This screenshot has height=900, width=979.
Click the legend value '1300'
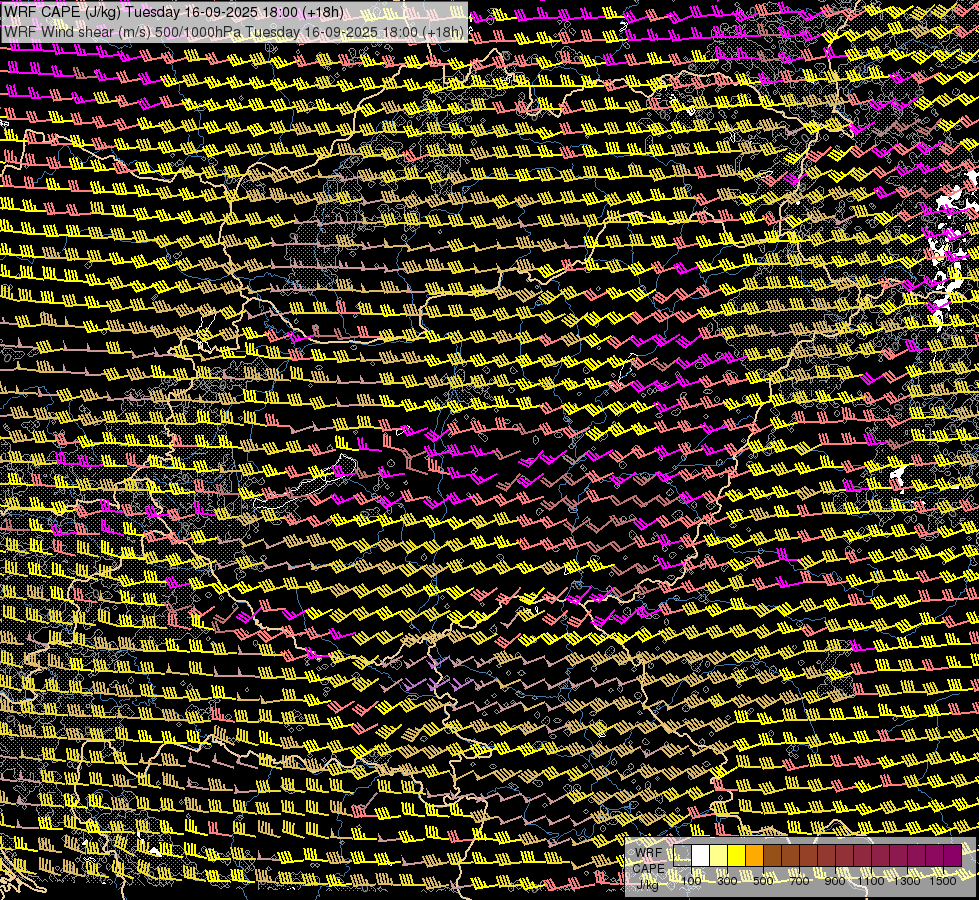click(907, 881)
